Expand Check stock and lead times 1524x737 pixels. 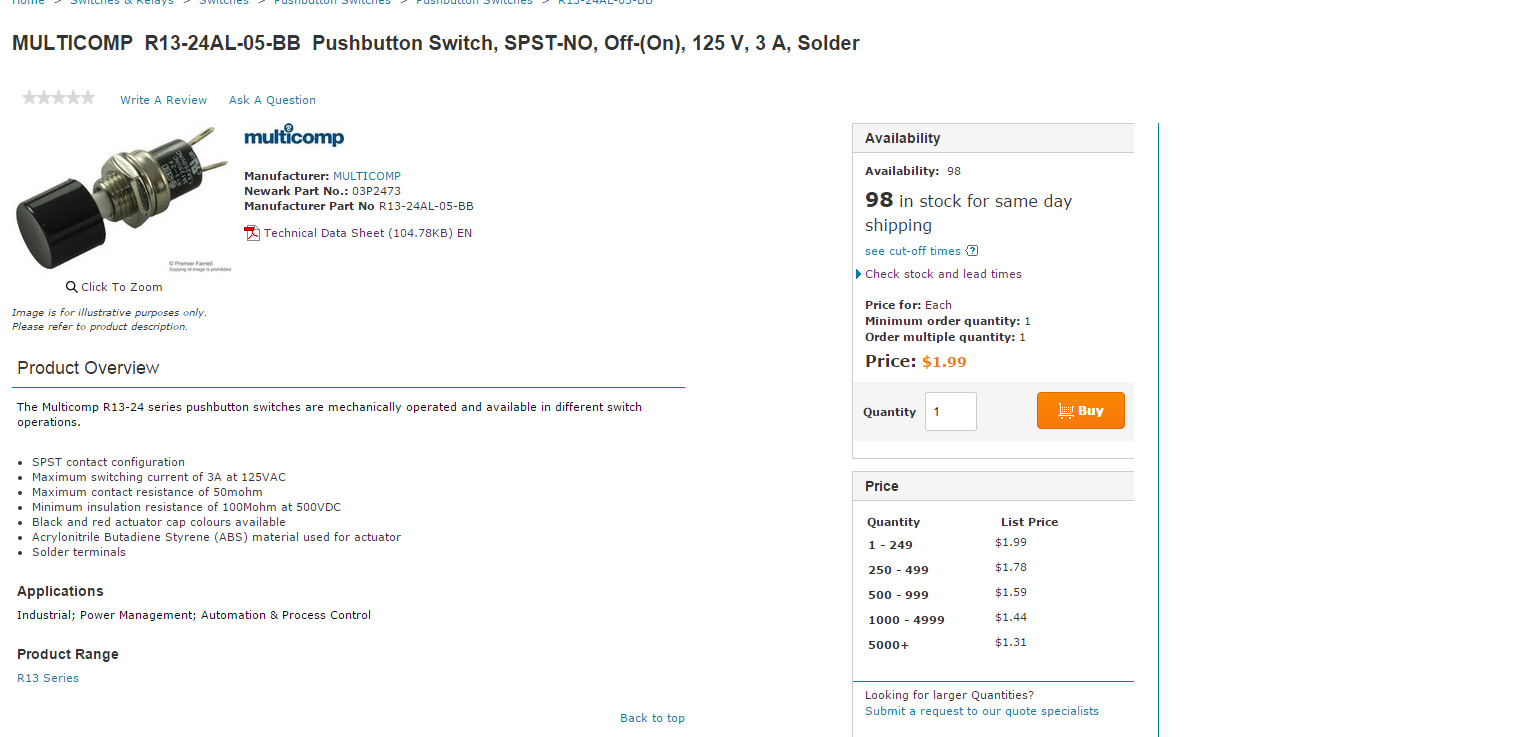(x=943, y=274)
